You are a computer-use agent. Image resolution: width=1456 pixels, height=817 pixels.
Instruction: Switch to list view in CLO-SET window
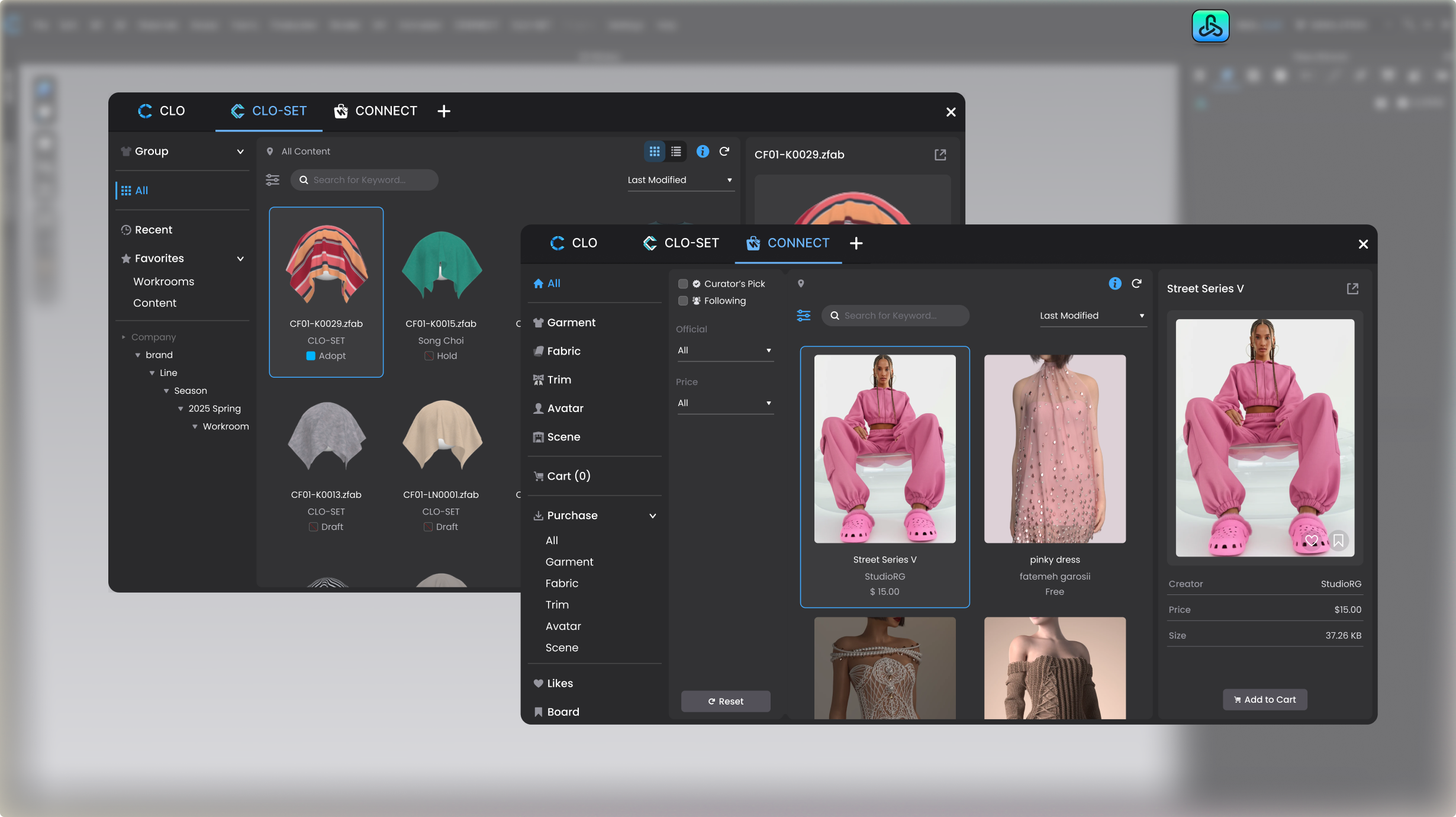pos(676,152)
